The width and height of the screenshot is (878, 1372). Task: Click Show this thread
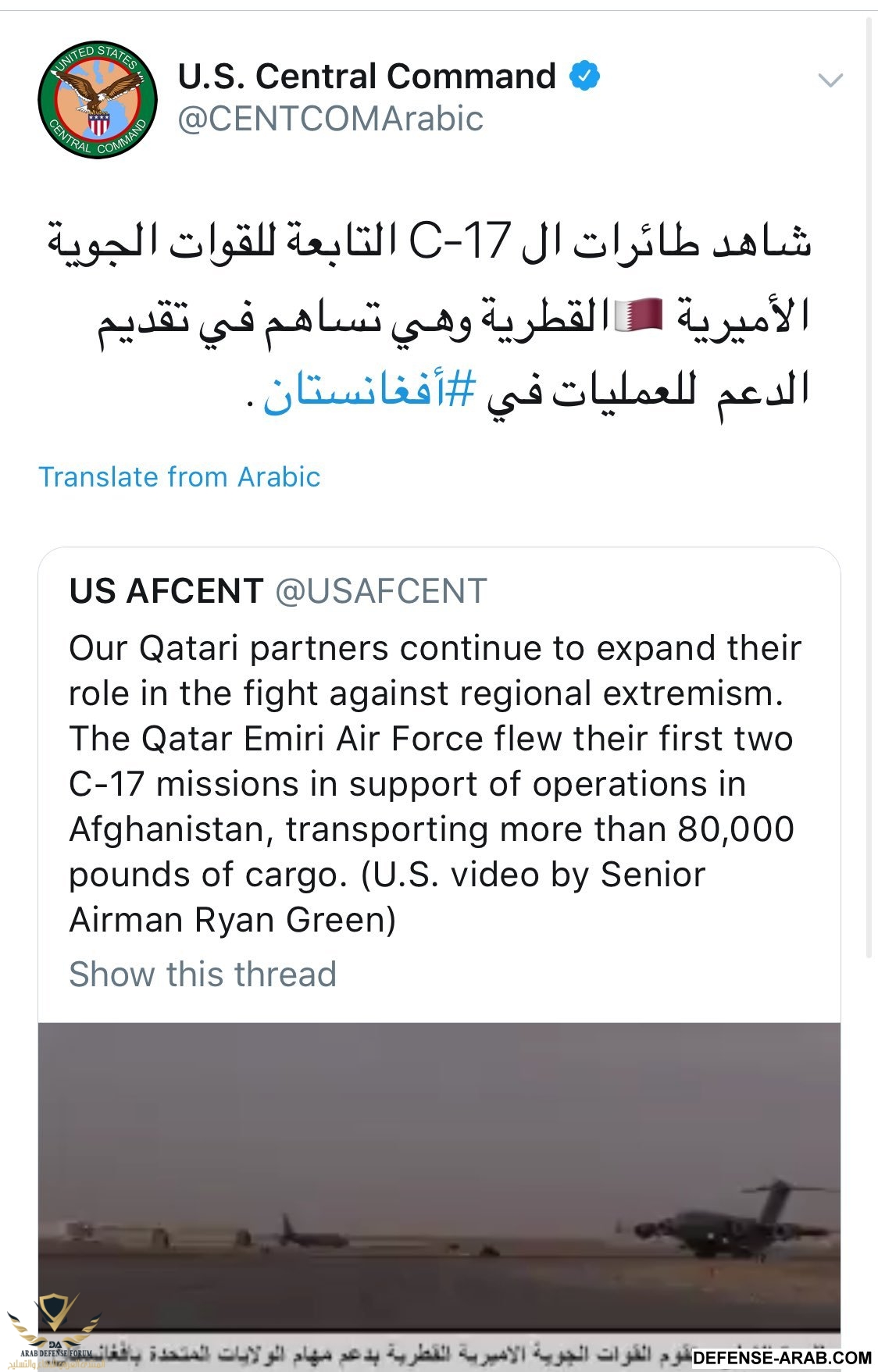202,975
